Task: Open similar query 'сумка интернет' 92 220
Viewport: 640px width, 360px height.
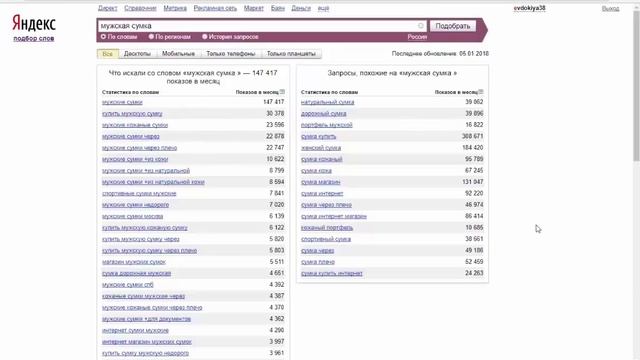Action: (322, 193)
